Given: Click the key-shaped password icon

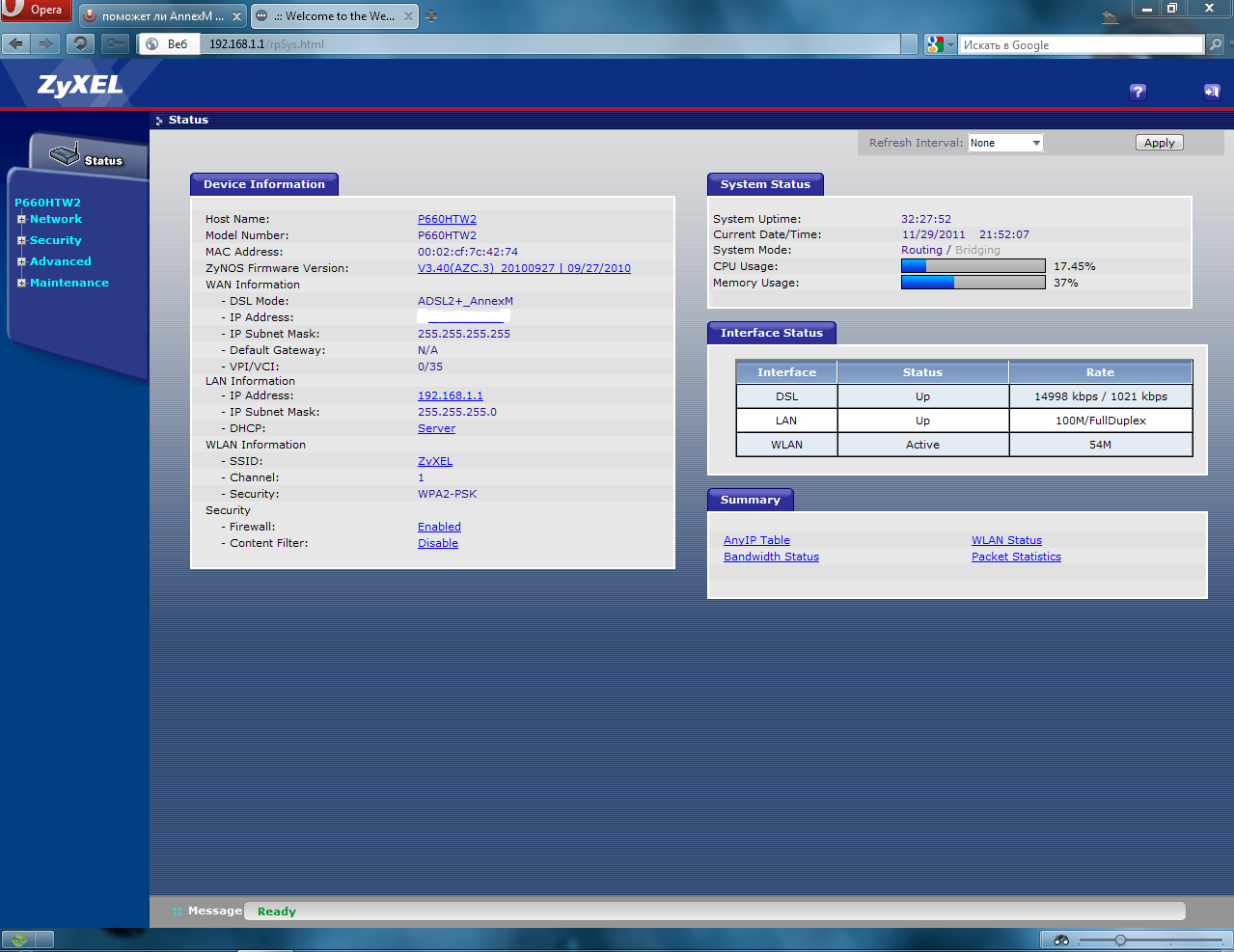Looking at the screenshot, I should point(115,43).
